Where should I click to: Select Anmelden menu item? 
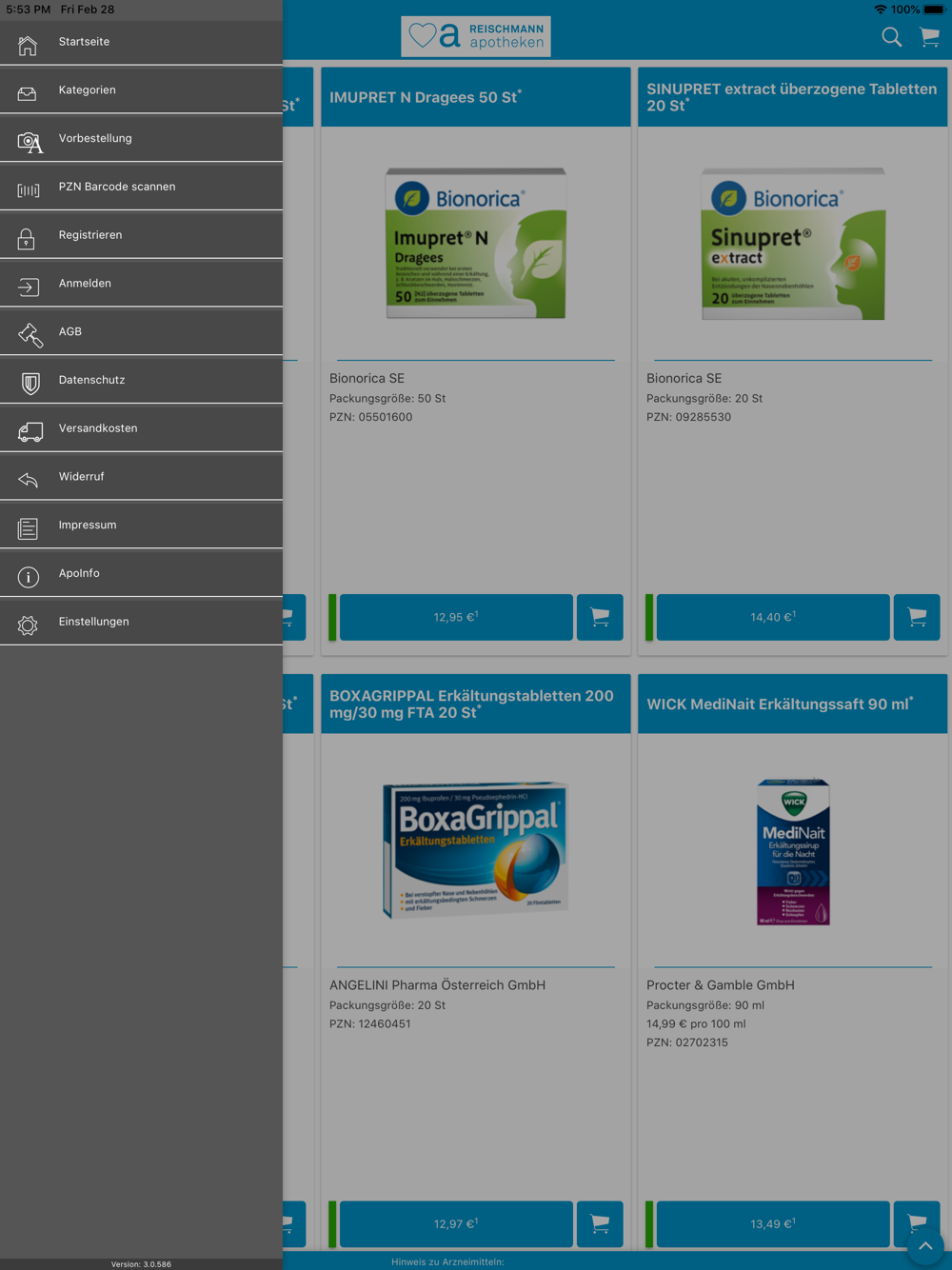pos(141,284)
